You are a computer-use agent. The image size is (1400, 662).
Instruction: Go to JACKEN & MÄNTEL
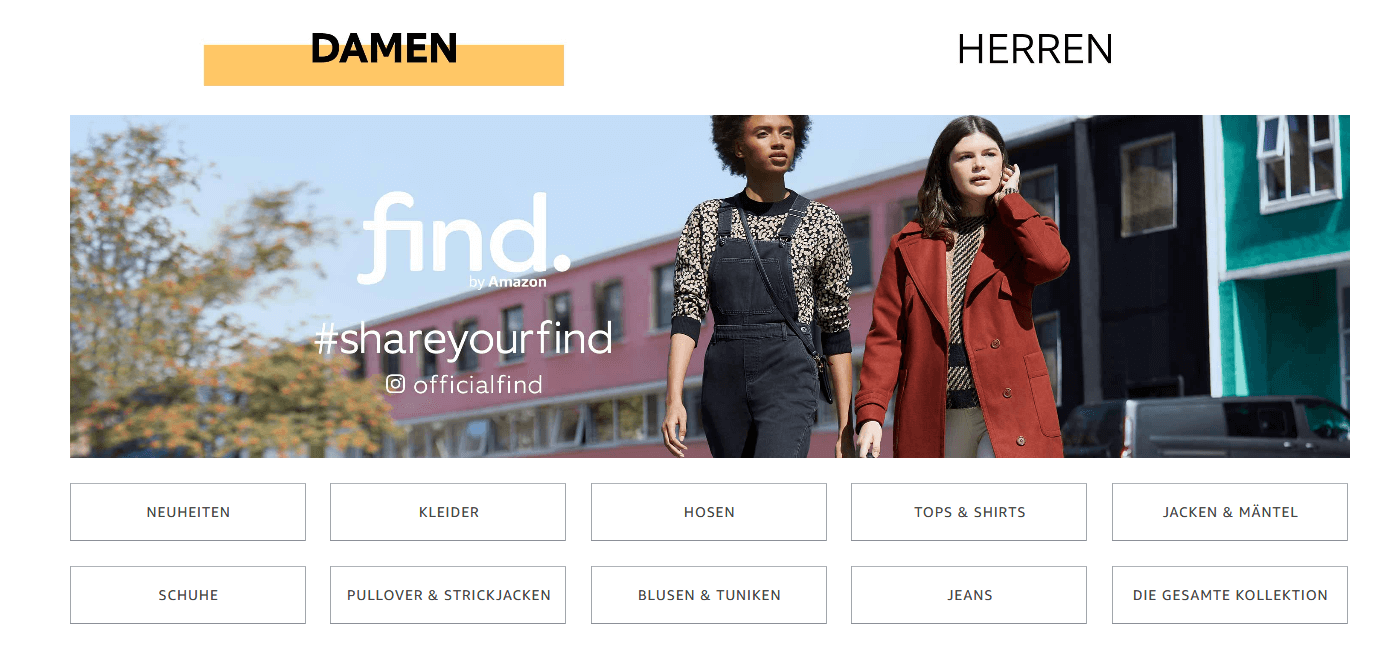(1230, 512)
